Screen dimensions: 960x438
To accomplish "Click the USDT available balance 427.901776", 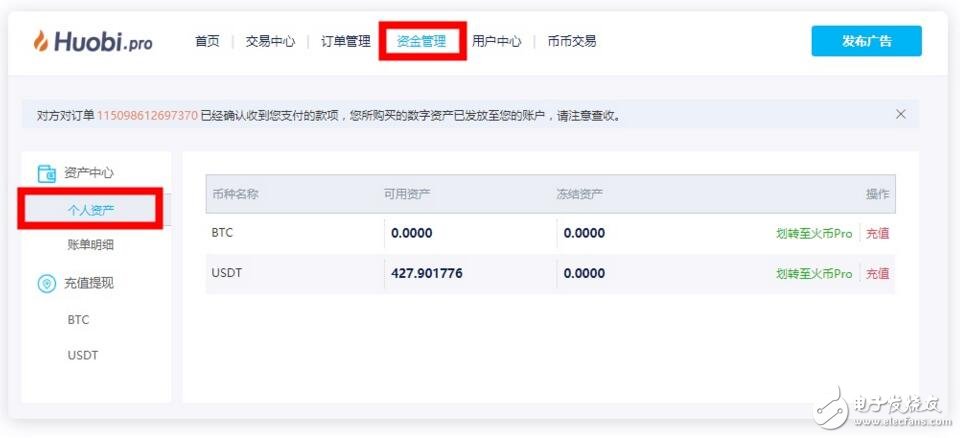I will tap(427, 273).
